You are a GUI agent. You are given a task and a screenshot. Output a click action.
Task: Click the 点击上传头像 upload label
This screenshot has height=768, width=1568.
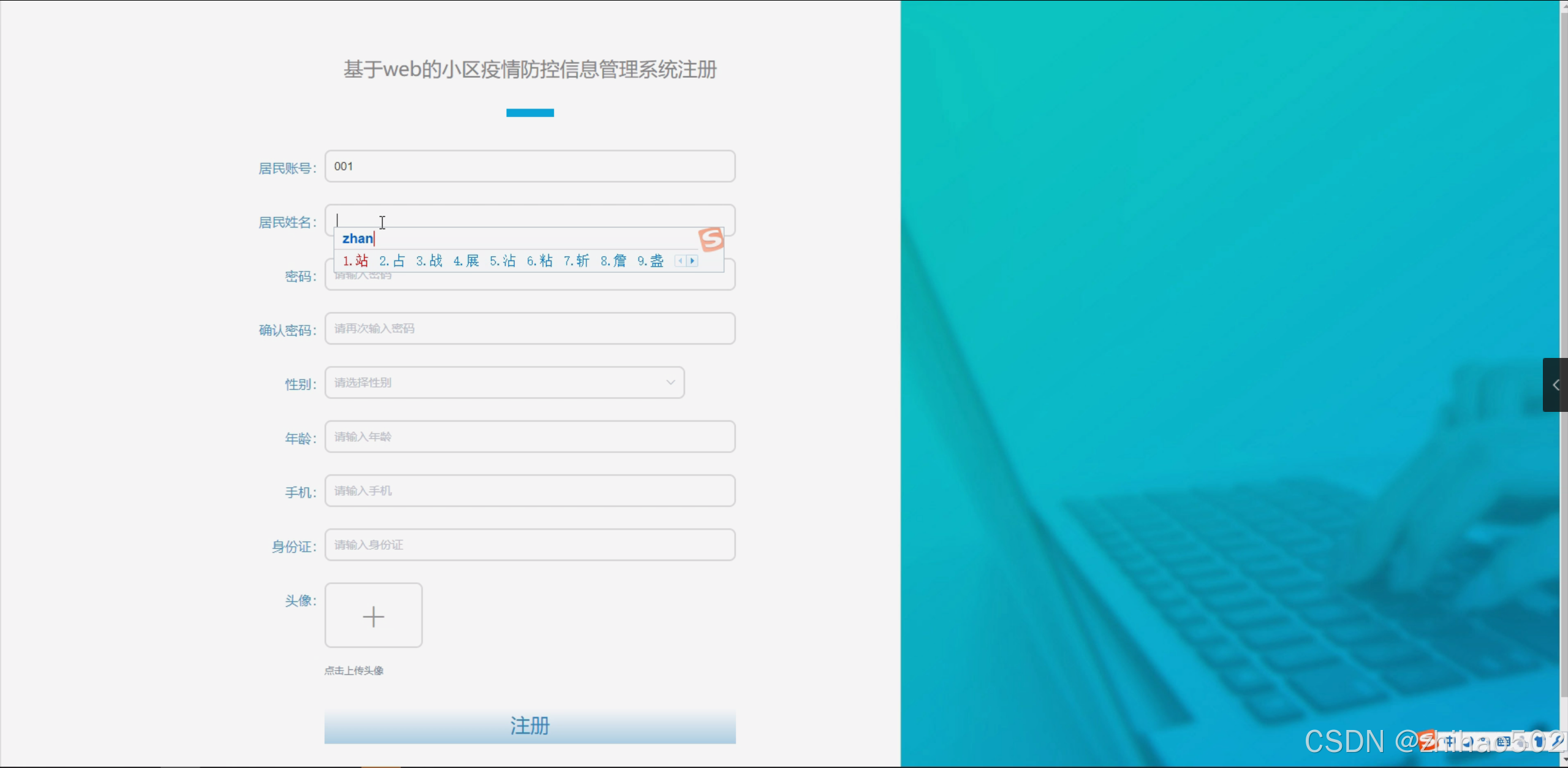pyautogui.click(x=354, y=670)
